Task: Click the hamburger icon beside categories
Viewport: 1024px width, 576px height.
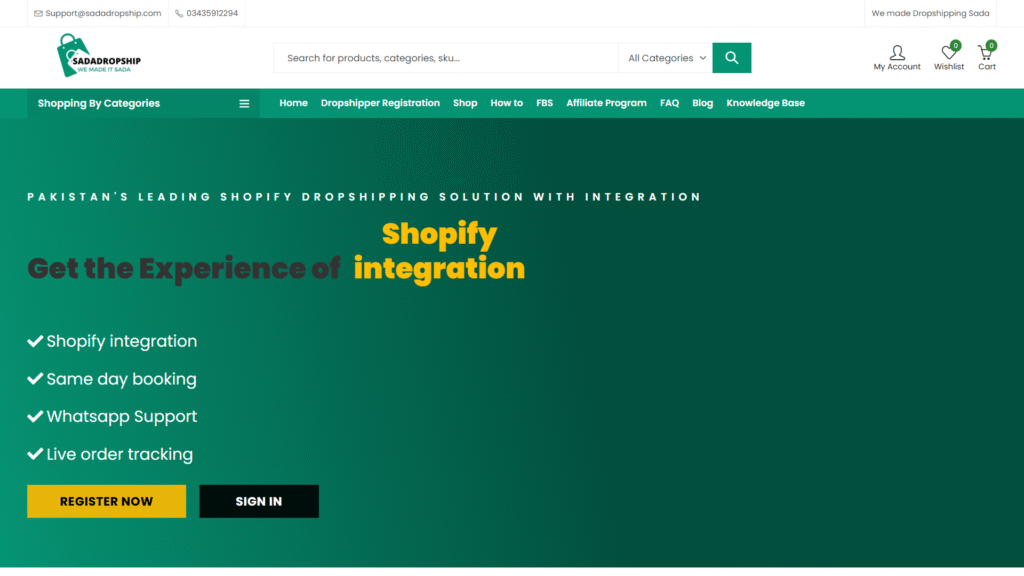Action: pos(244,103)
